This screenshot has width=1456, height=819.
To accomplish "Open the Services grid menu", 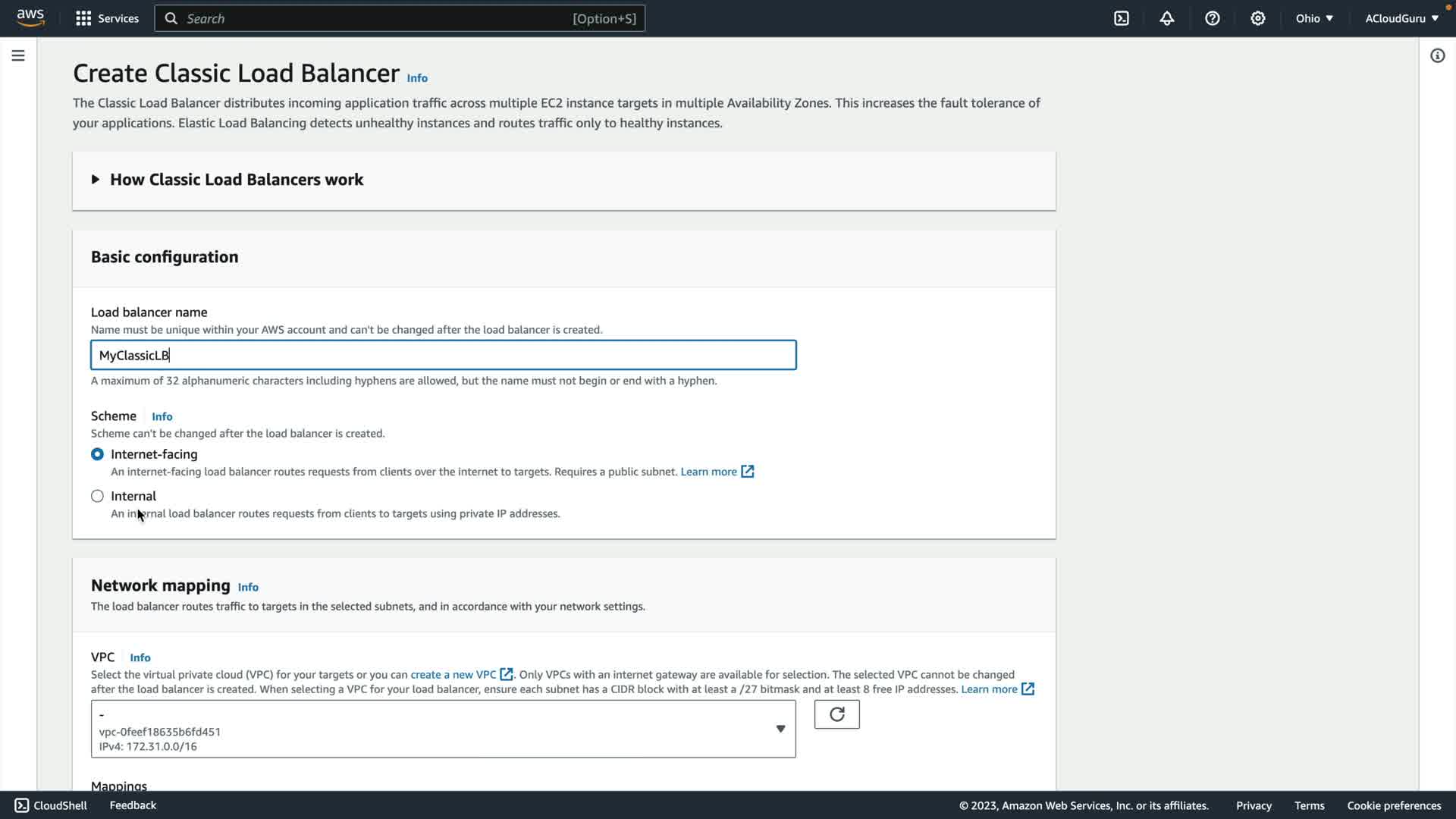I will click(x=107, y=18).
